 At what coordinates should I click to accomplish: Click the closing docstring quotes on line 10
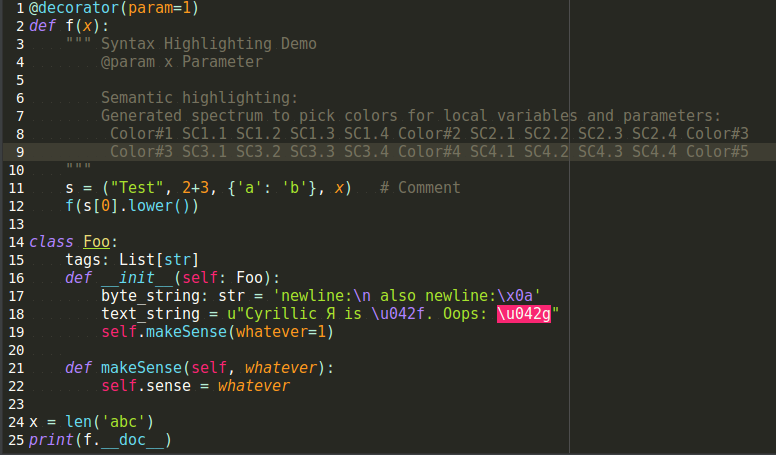coord(78,167)
